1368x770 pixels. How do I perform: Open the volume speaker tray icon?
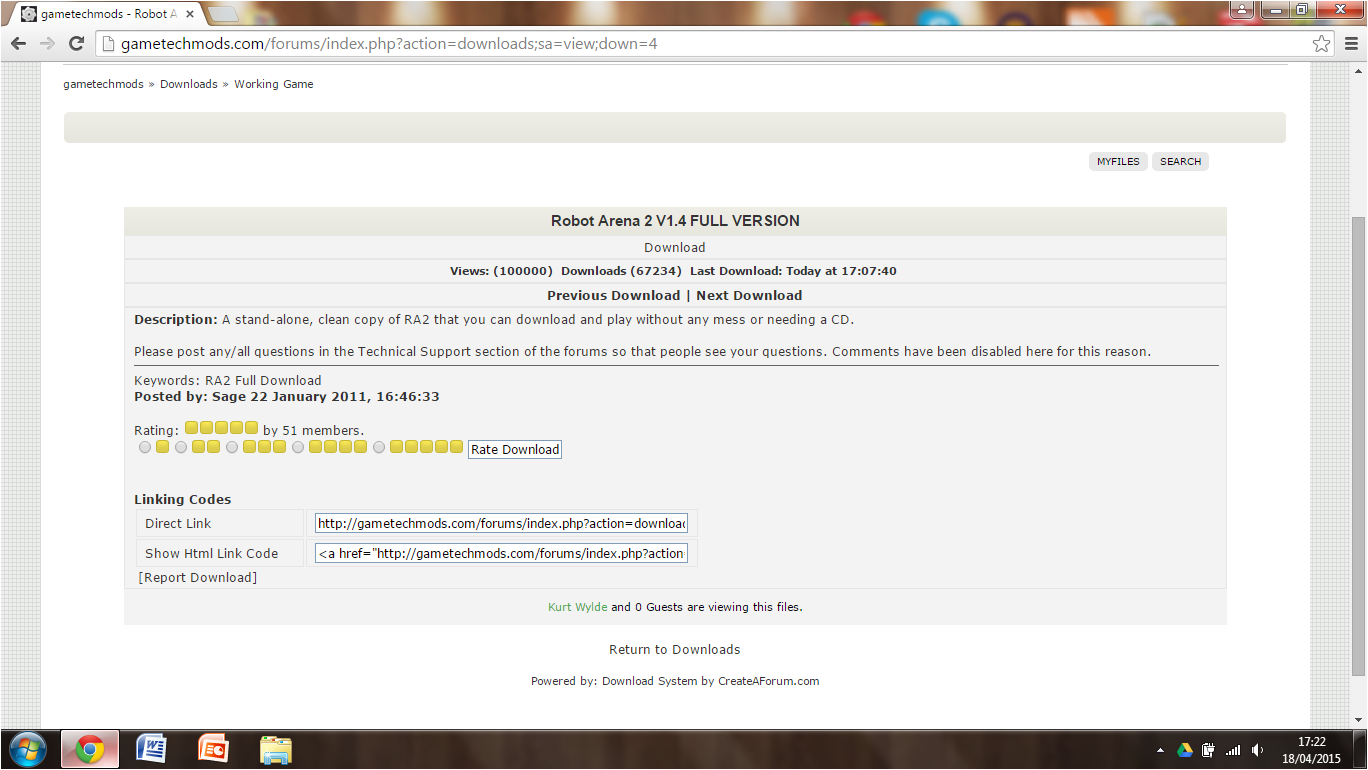(x=1257, y=749)
